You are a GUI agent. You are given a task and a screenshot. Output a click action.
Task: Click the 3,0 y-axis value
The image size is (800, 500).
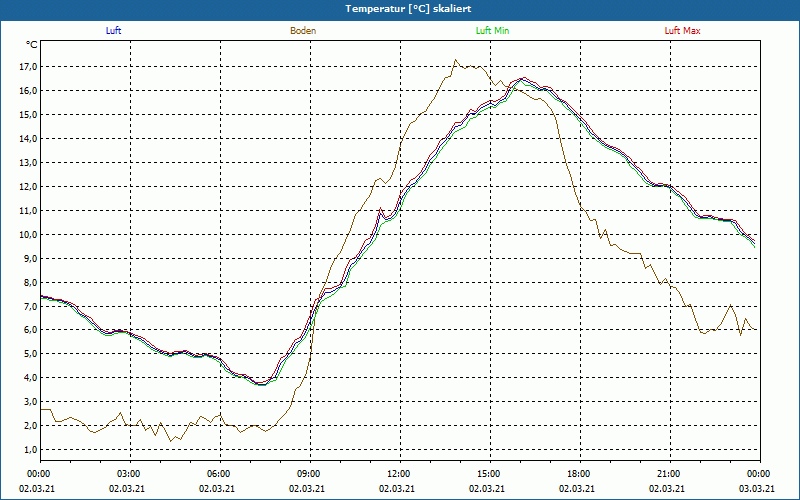tap(31, 402)
